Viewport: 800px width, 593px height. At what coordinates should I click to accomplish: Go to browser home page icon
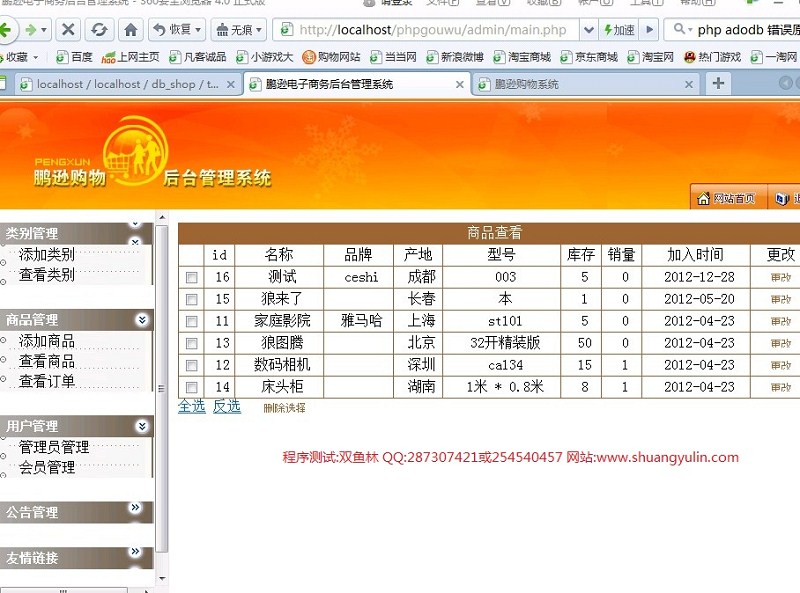coord(130,30)
